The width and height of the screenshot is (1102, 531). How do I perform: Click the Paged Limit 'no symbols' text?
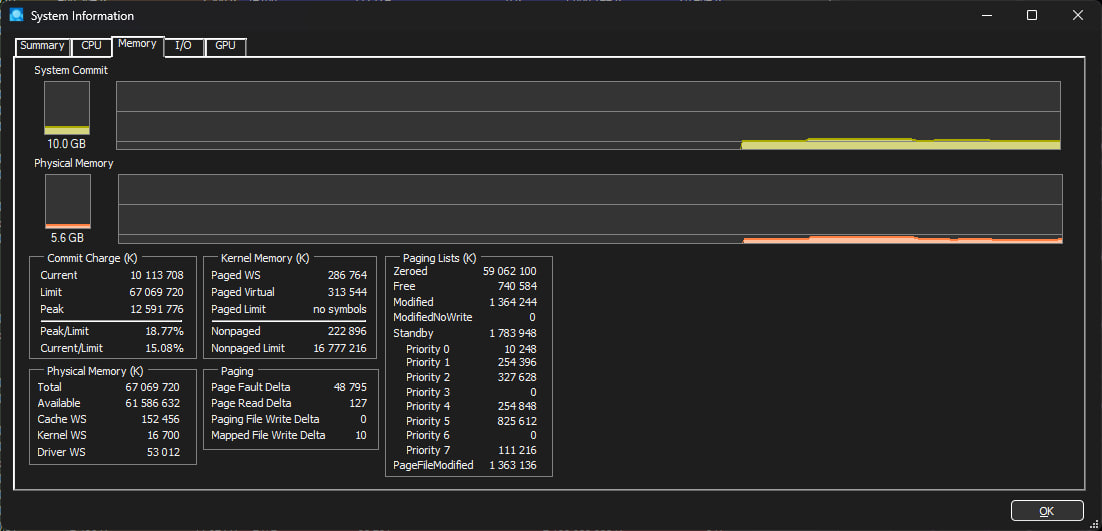pos(339,310)
